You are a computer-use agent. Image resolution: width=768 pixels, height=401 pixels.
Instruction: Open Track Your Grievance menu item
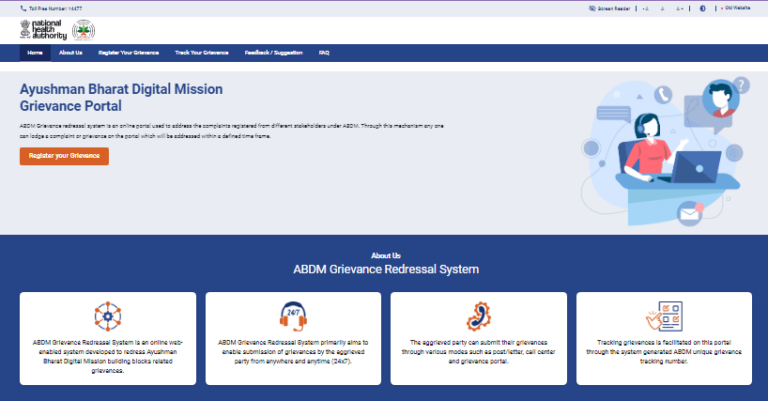coord(202,52)
